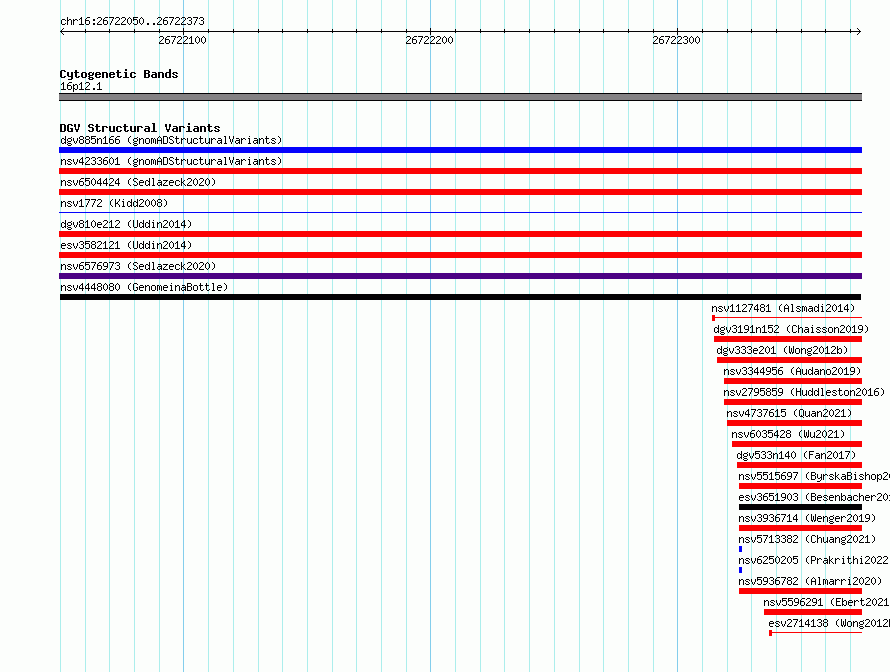The image size is (890, 672).
Task: Open the nsv5515697 ByrskaBishop label
Action: 813,476
